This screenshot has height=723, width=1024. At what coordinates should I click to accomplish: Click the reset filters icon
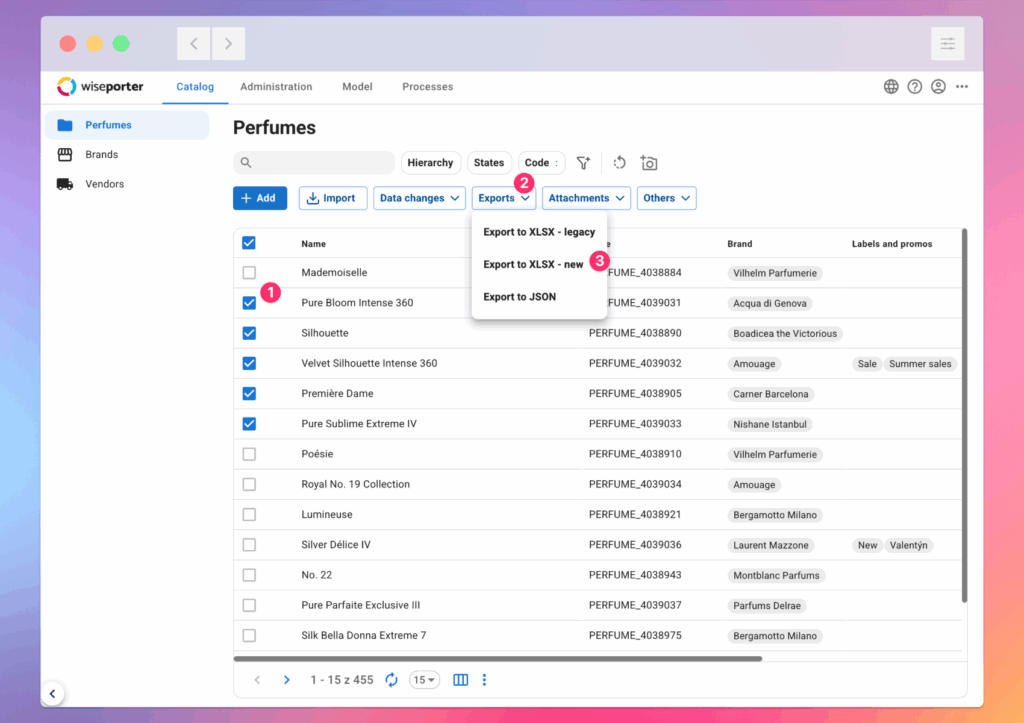click(619, 163)
